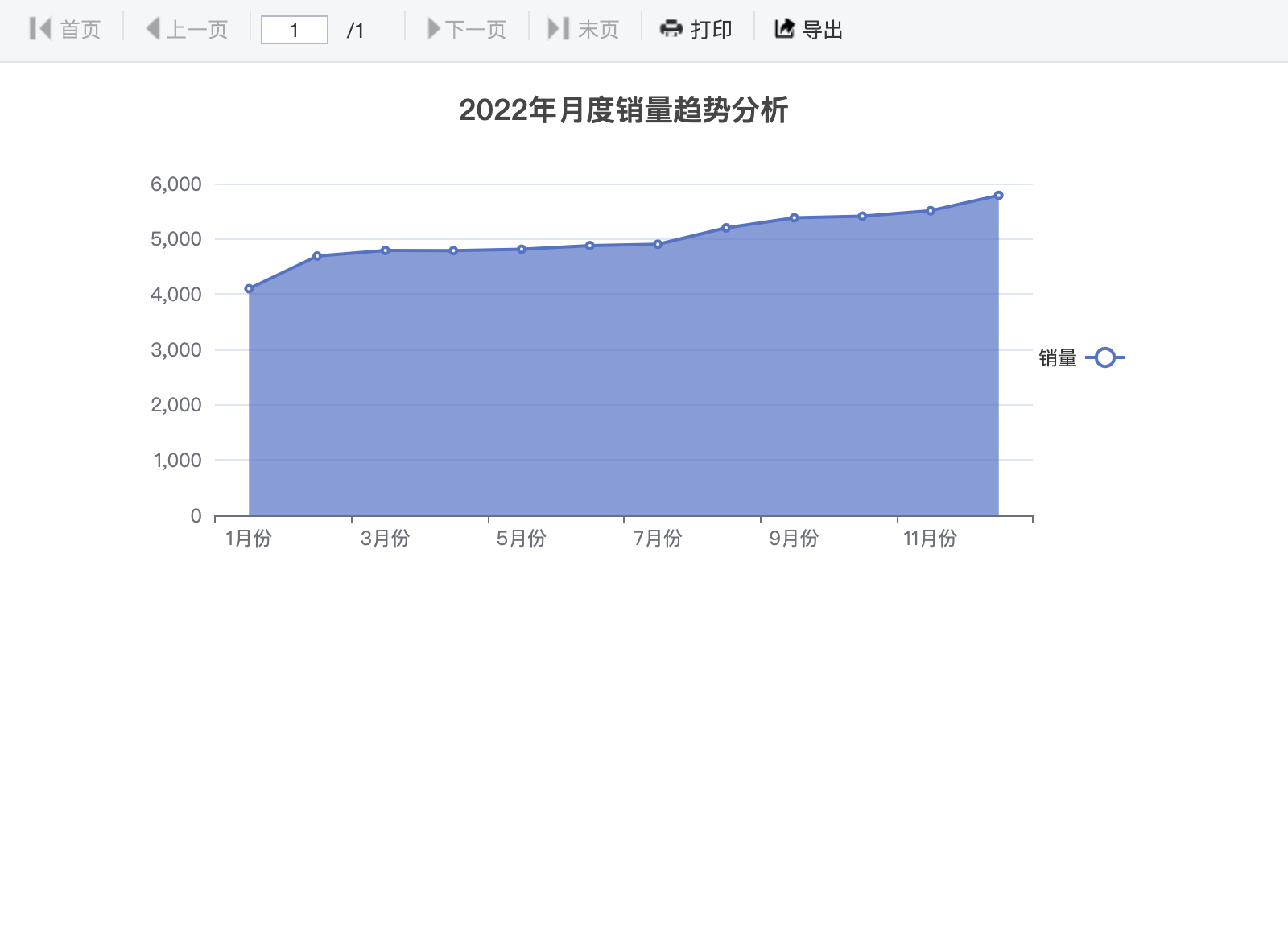Screen dimensions: 1288x934
Task: Click 导出 to export report
Action: 808,29
